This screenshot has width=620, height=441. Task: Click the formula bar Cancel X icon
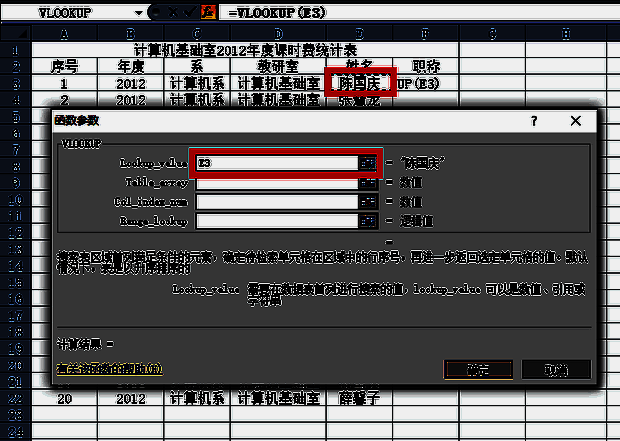tap(172, 14)
